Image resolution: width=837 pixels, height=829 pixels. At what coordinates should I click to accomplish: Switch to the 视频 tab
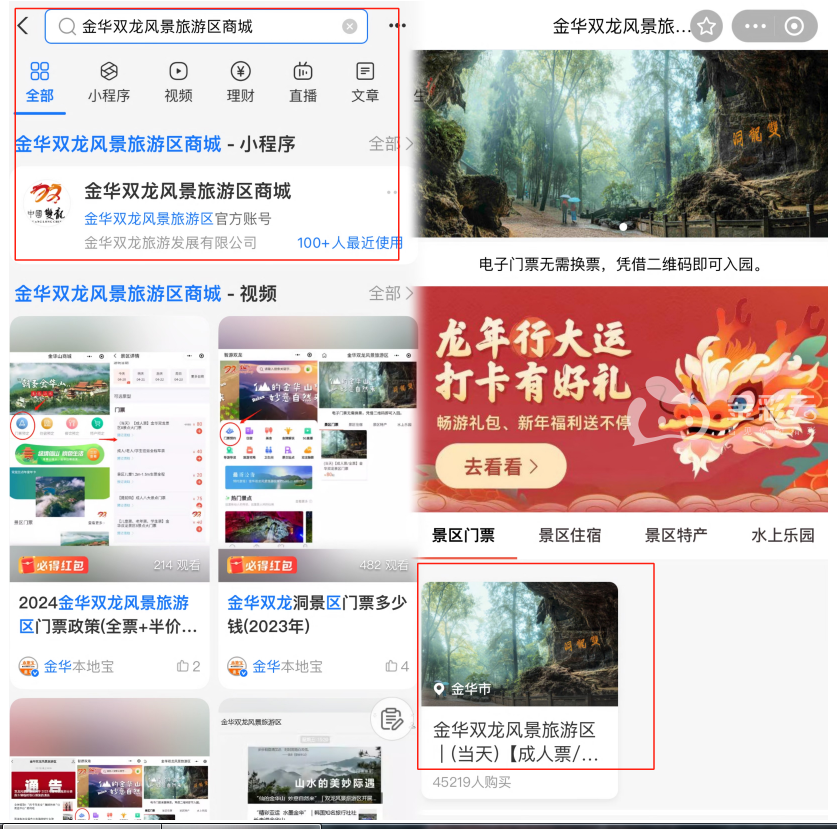point(178,83)
